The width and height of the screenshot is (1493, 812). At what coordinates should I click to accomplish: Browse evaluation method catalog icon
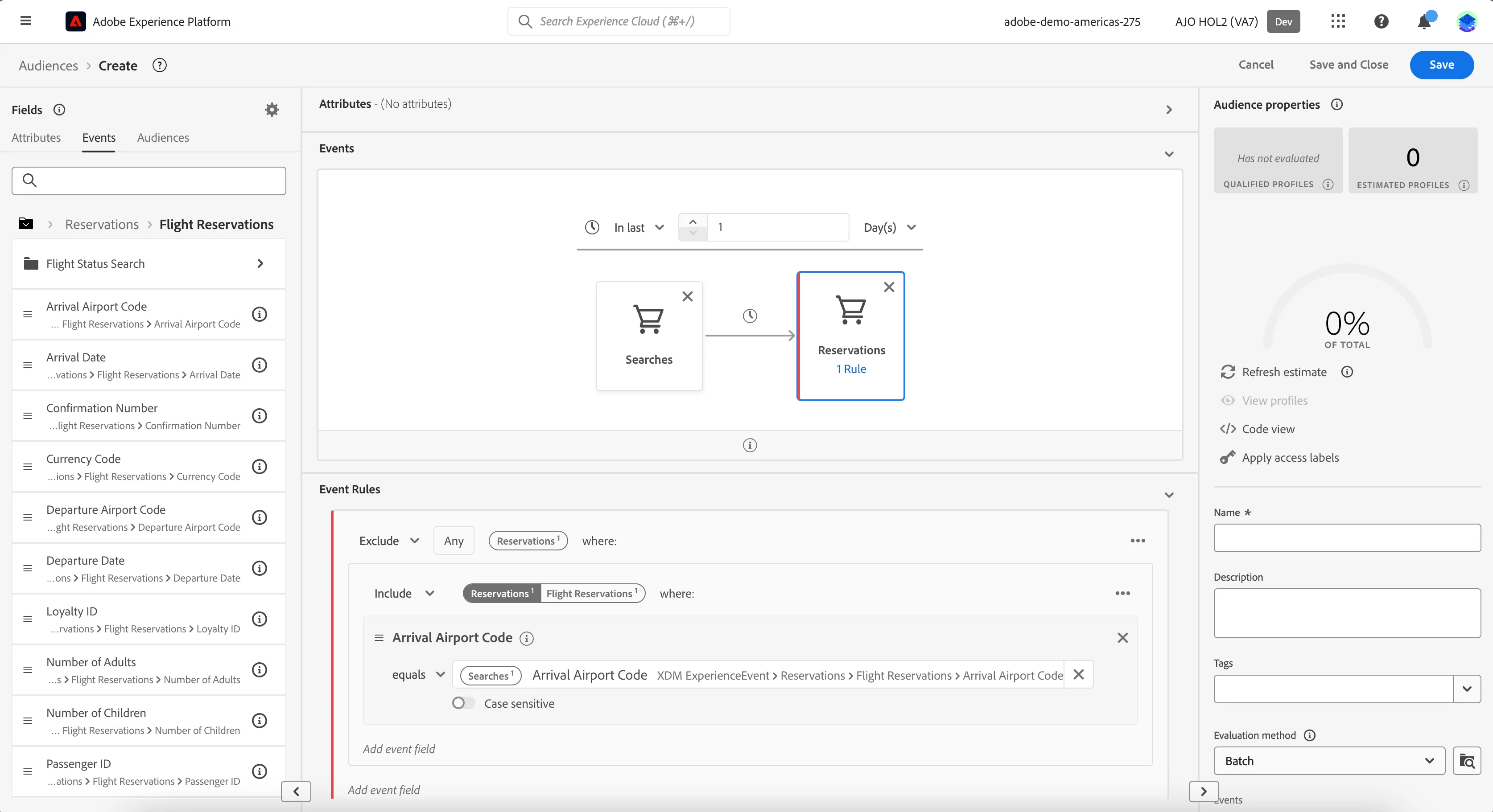(x=1466, y=760)
